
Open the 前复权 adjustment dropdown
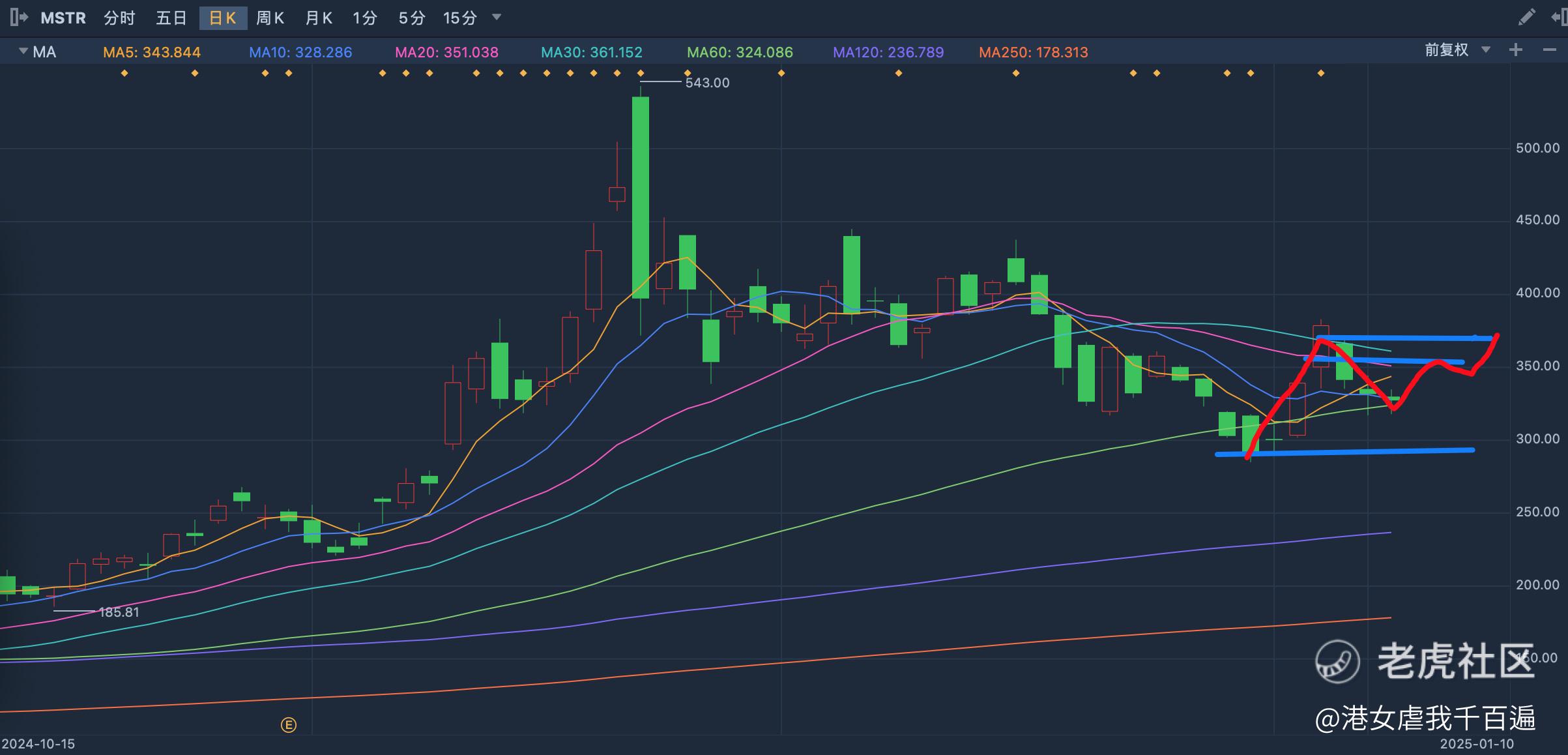pyautogui.click(x=1457, y=50)
